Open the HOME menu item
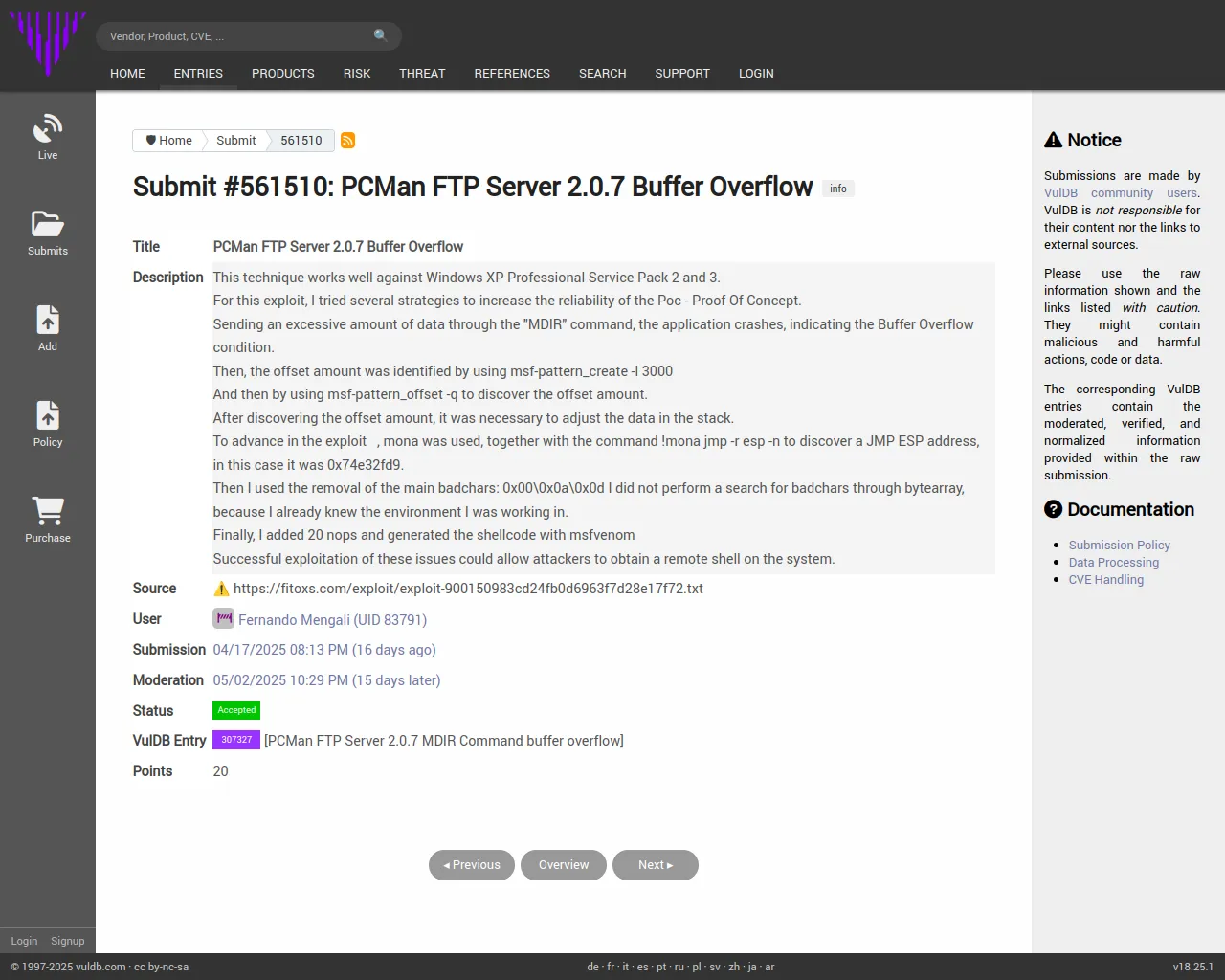Viewport: 1225px width, 980px height. (127, 74)
